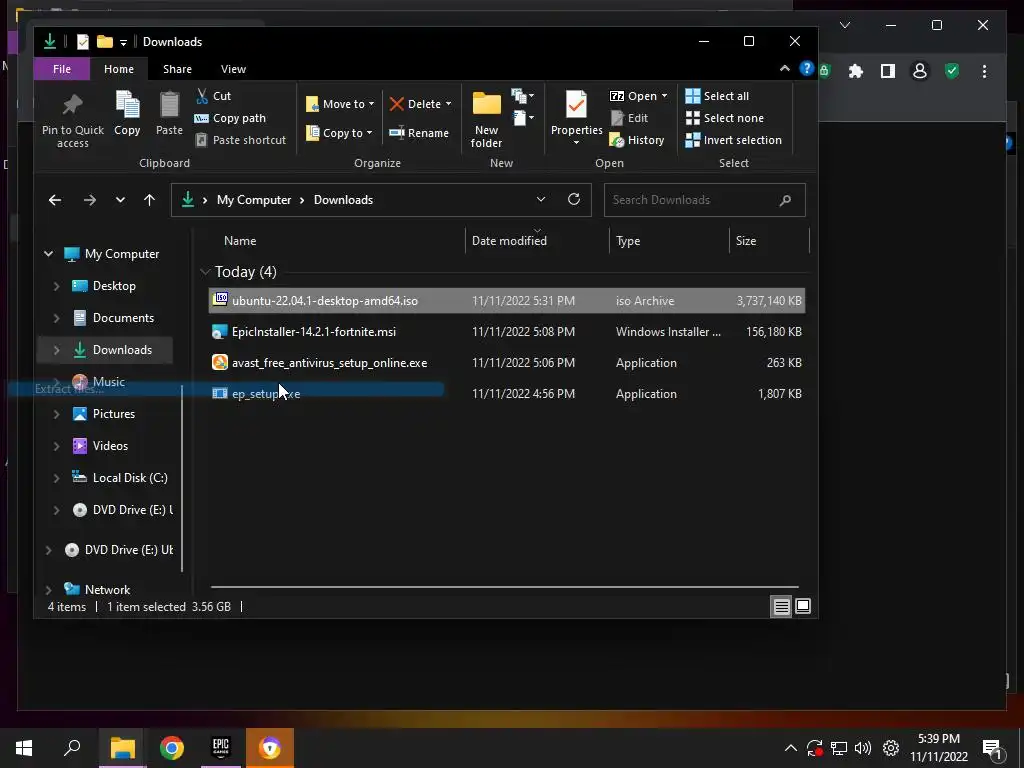Open Delete dropdown arrow
Viewport: 1024px width, 768px height.
click(x=449, y=104)
